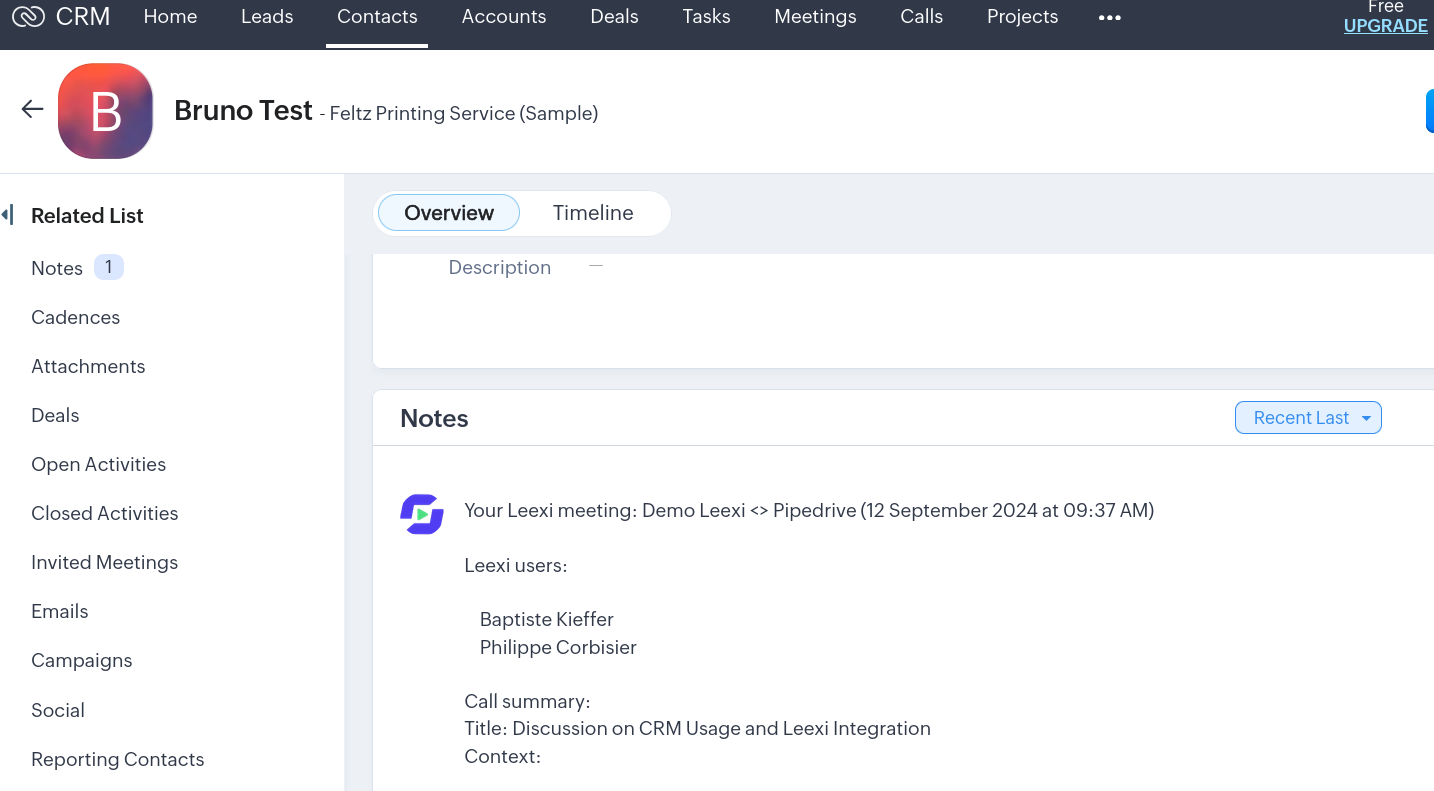
Task: Open the Leads module
Action: click(x=267, y=17)
